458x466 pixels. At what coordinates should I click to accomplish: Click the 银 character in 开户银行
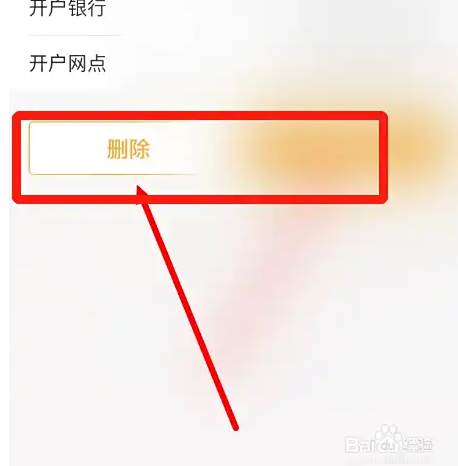click(77, 7)
